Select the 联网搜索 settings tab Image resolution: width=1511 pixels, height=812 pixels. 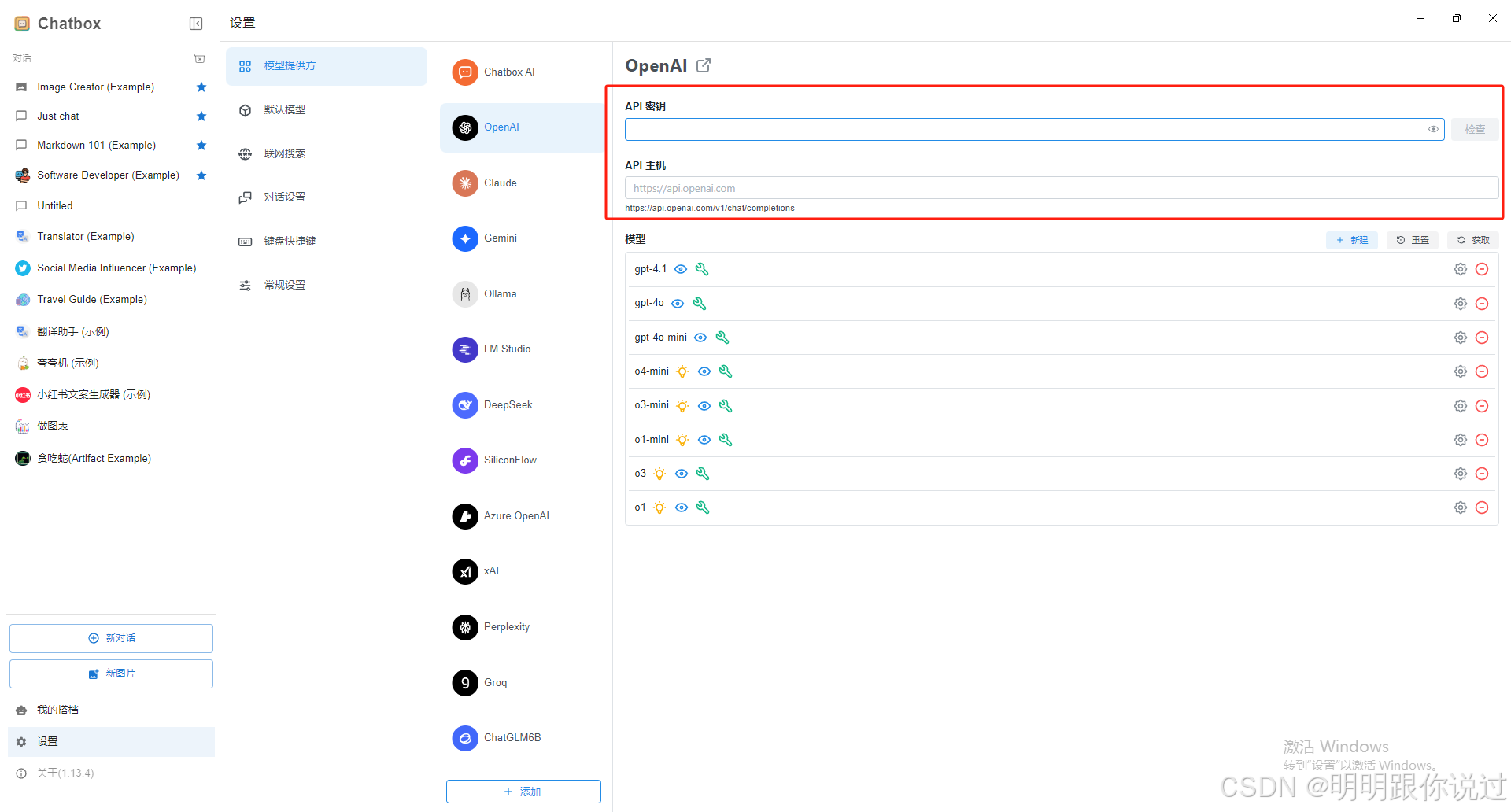pos(327,153)
